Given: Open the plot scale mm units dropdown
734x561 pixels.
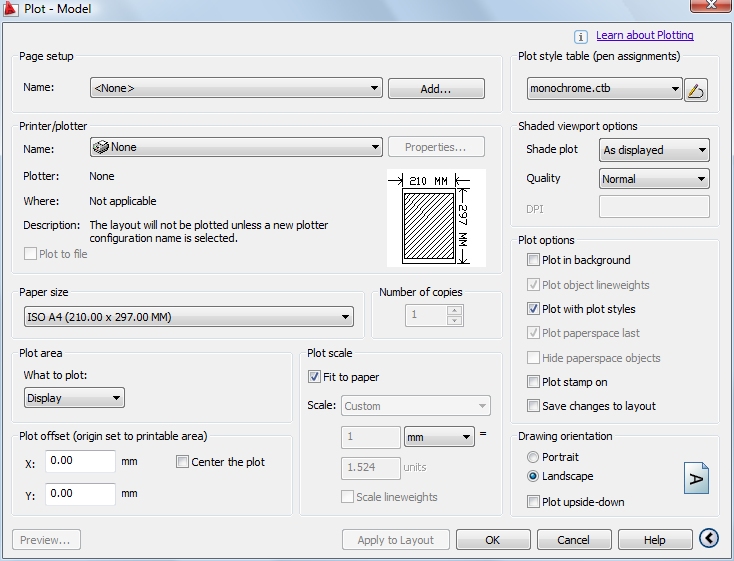Looking at the screenshot, I should [x=439, y=437].
